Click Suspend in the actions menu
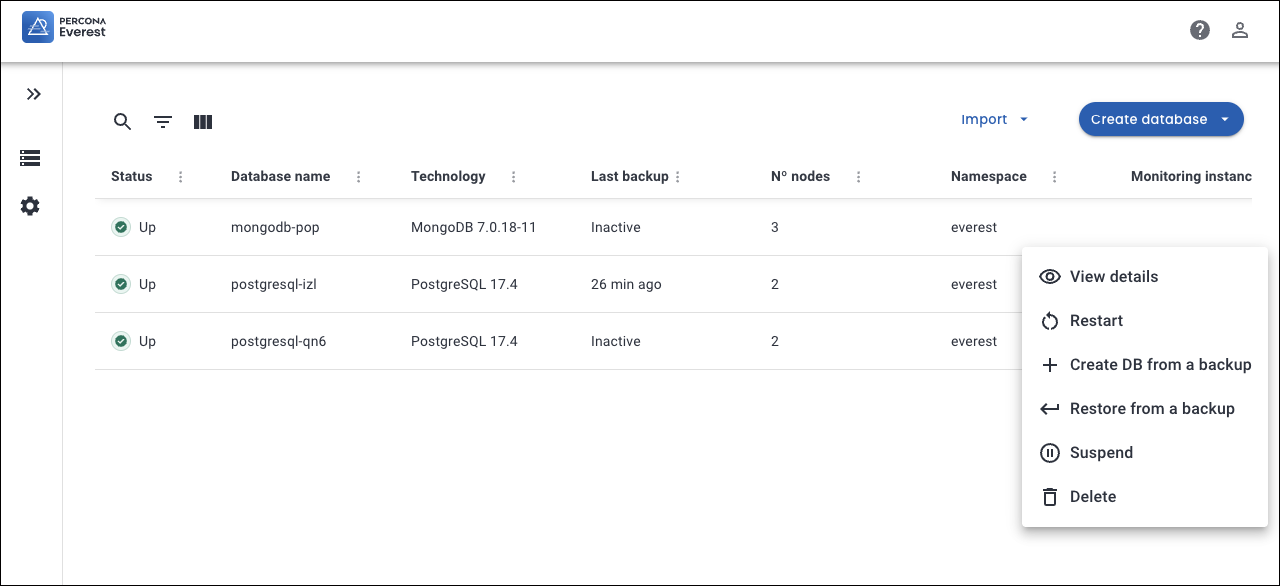1280x586 pixels. (x=1101, y=453)
